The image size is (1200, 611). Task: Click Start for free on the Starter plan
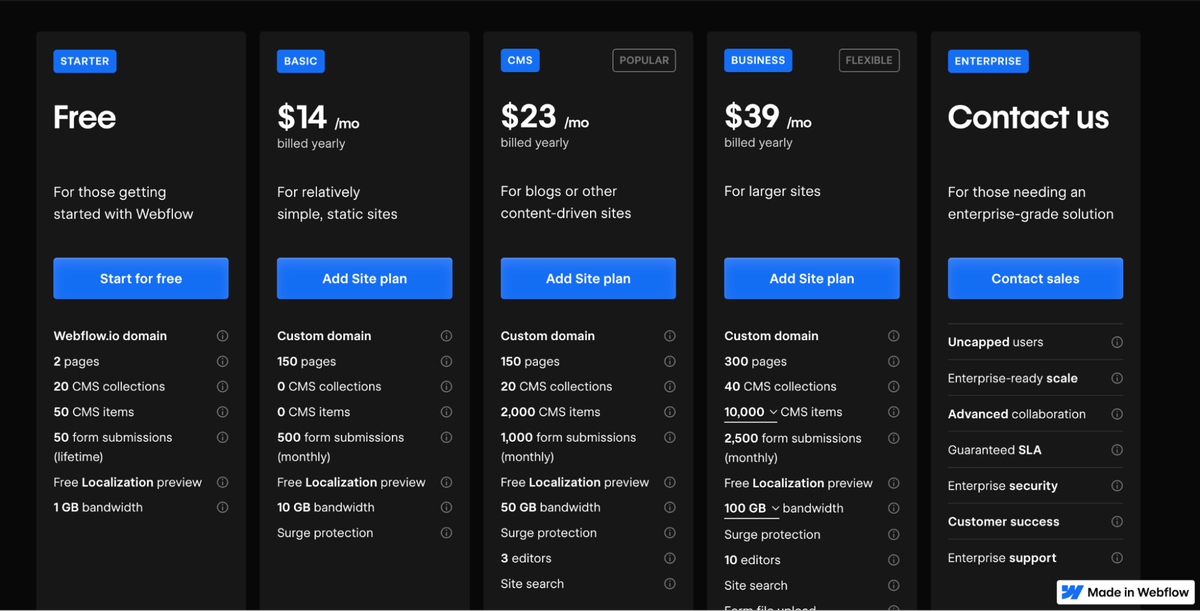click(x=140, y=278)
